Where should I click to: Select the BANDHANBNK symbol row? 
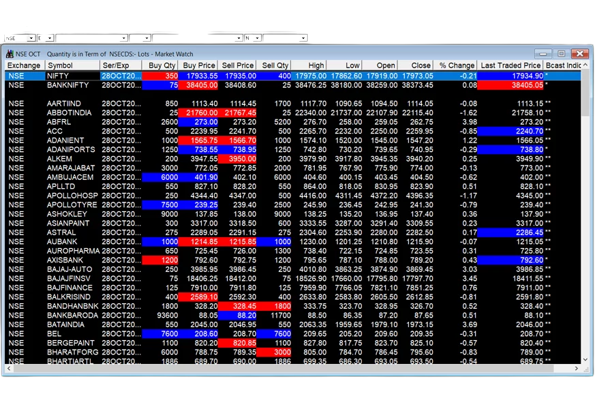tap(293, 306)
